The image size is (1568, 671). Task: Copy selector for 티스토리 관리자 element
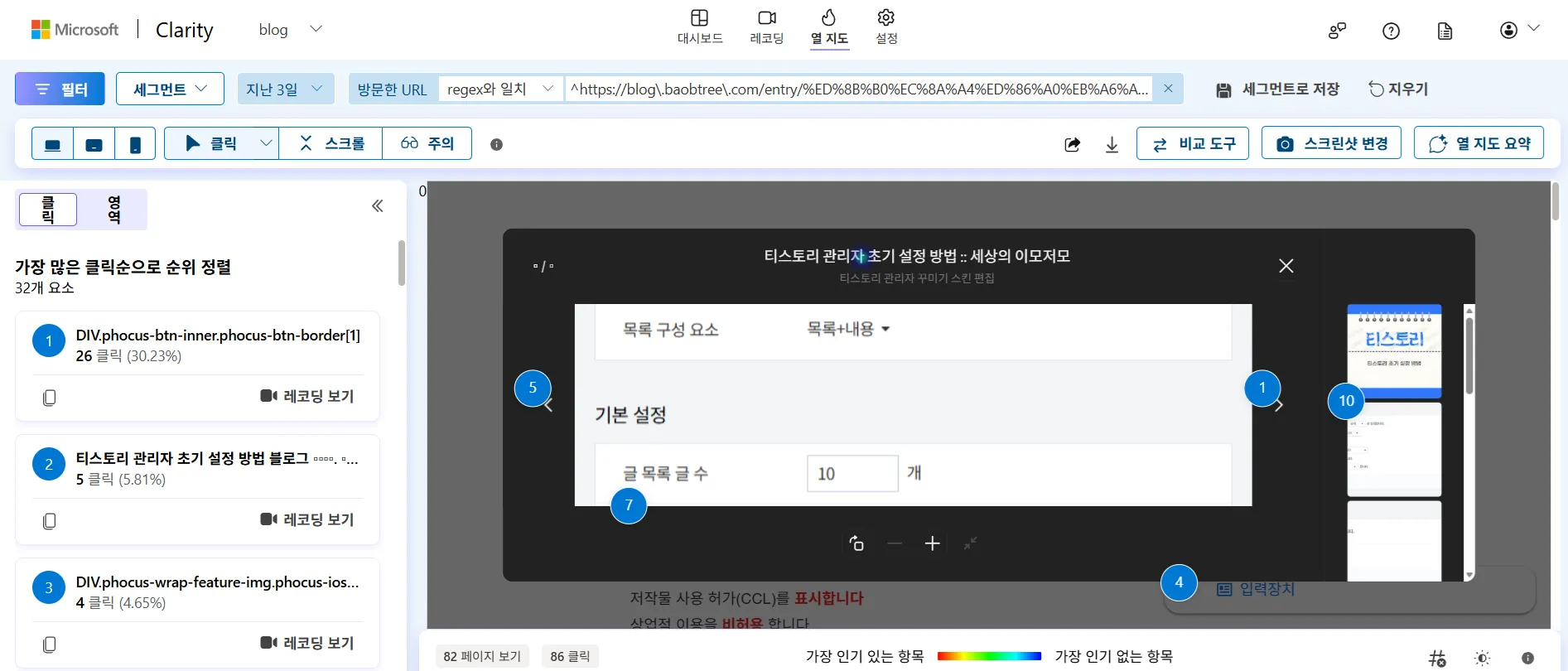(x=50, y=521)
